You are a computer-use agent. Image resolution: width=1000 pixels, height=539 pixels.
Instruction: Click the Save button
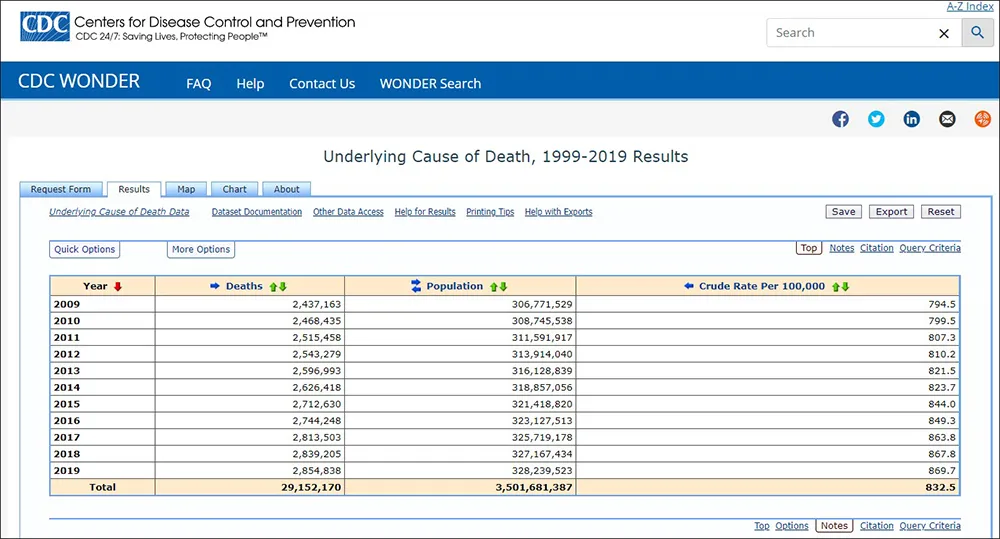[843, 212]
